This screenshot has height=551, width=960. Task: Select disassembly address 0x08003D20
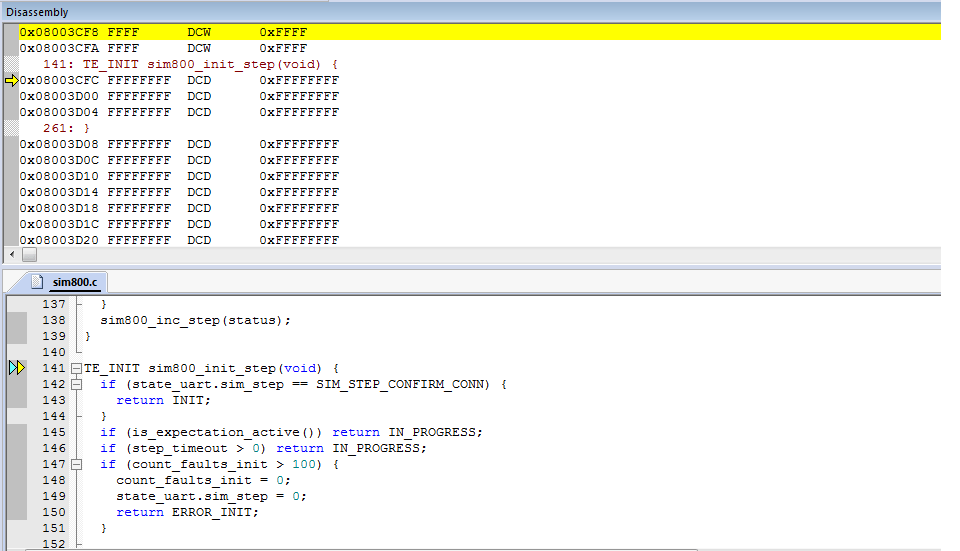[59, 240]
